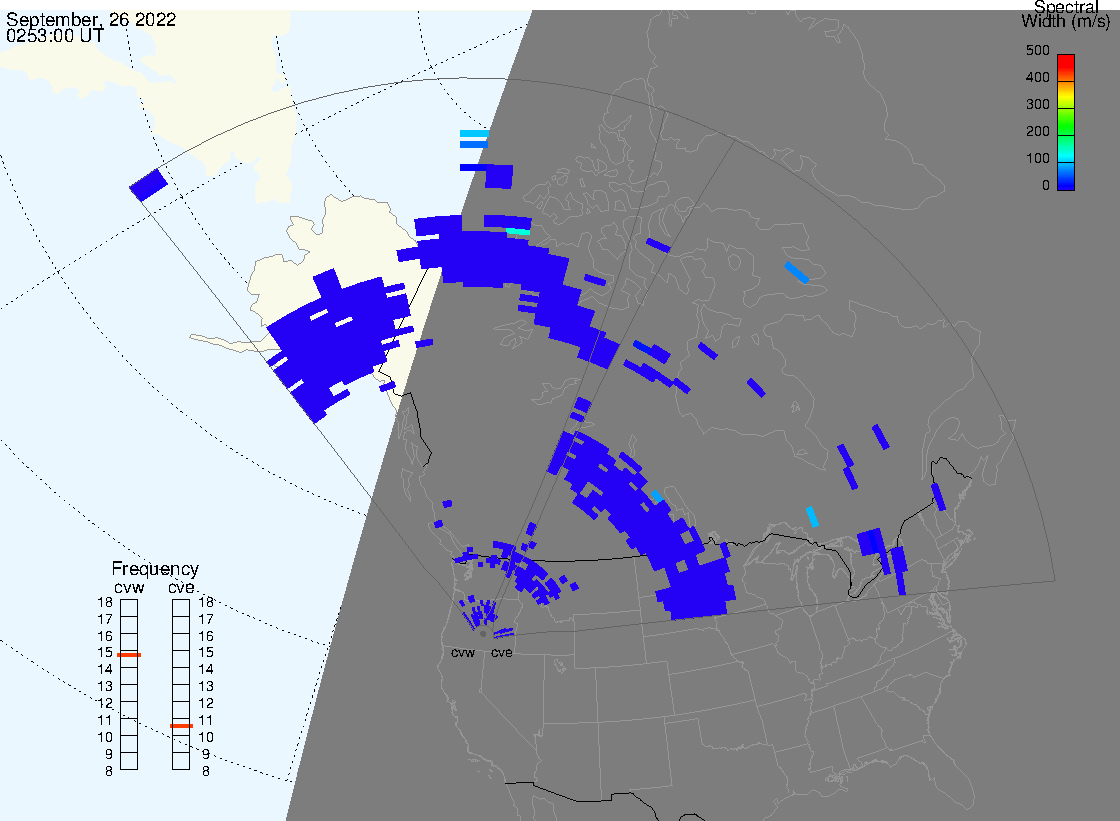Click the cvw frequency scale bar
Screen dimensions: 1120x821
pos(129,685)
